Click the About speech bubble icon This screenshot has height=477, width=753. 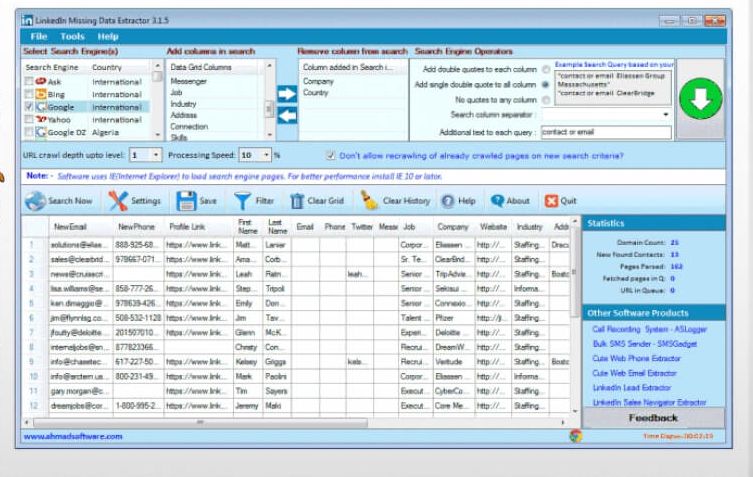coord(497,201)
